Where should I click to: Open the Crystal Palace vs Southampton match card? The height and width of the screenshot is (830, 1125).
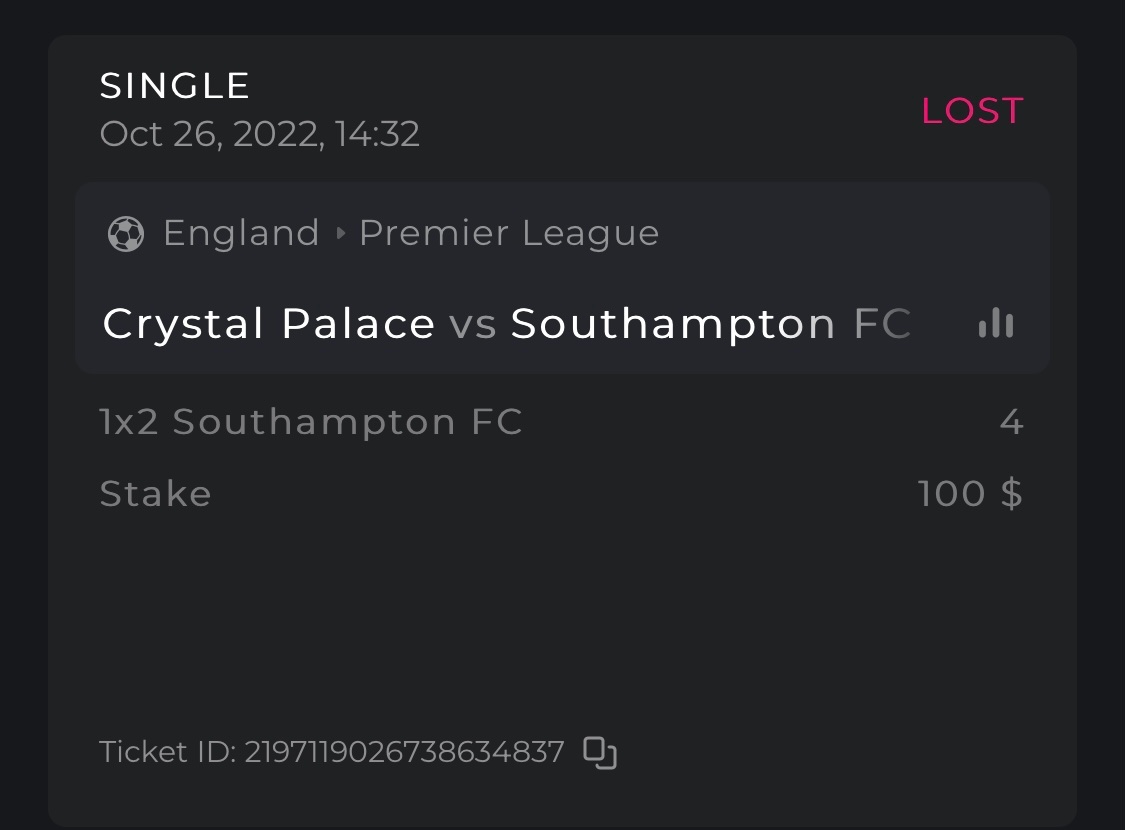[560, 280]
